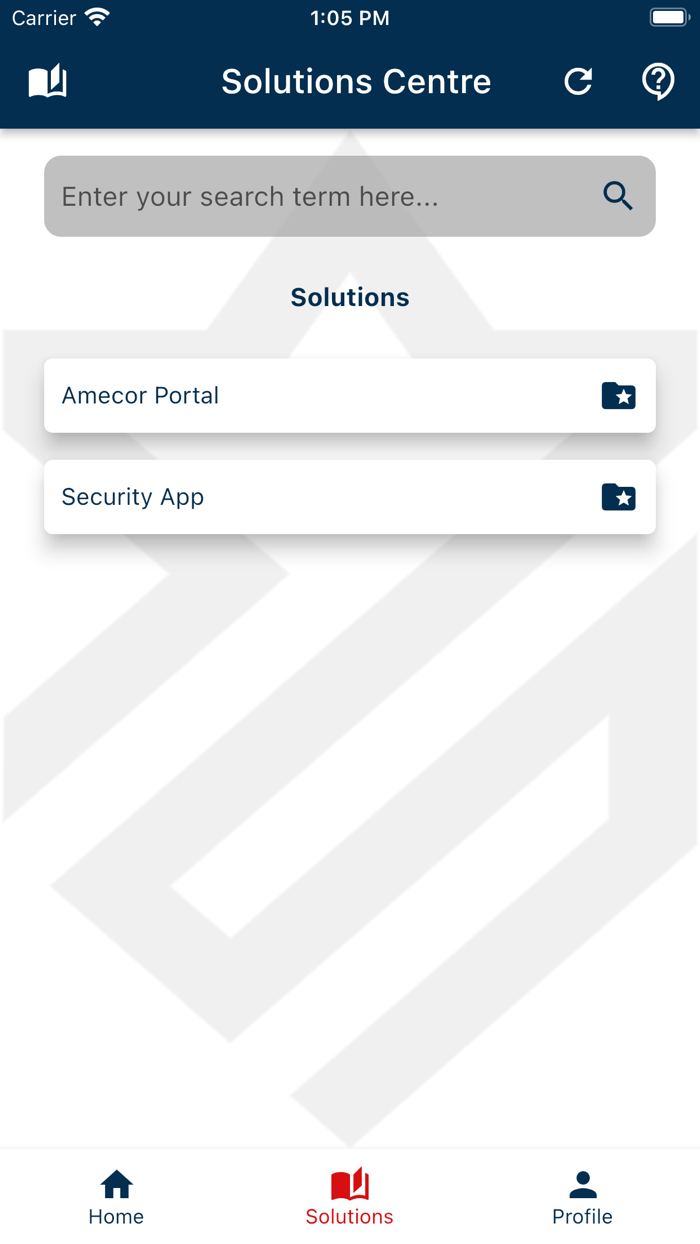Select the Home house icon
The width and height of the screenshot is (700, 1244).
(116, 1182)
